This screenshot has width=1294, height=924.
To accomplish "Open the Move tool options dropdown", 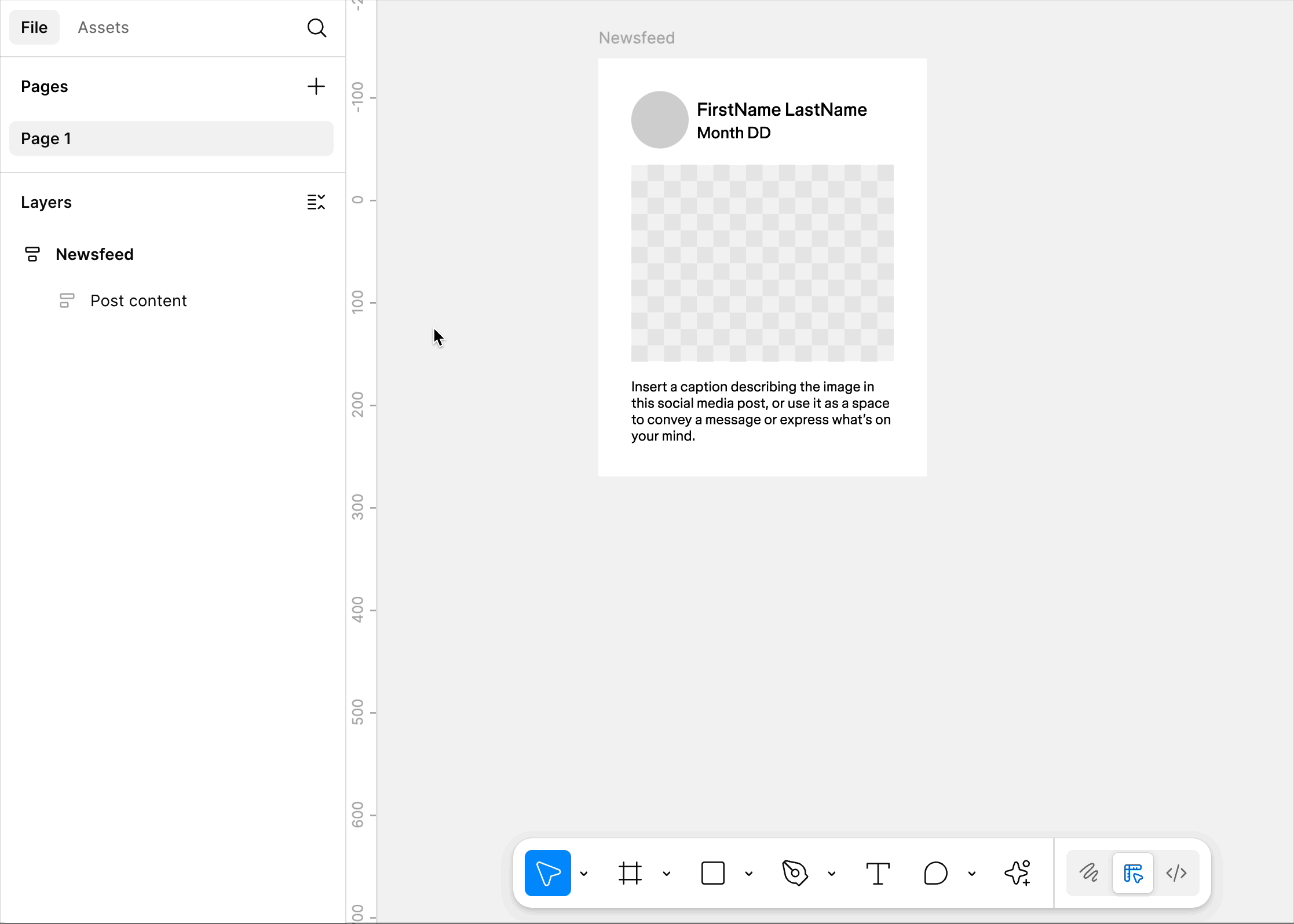I will 584,874.
